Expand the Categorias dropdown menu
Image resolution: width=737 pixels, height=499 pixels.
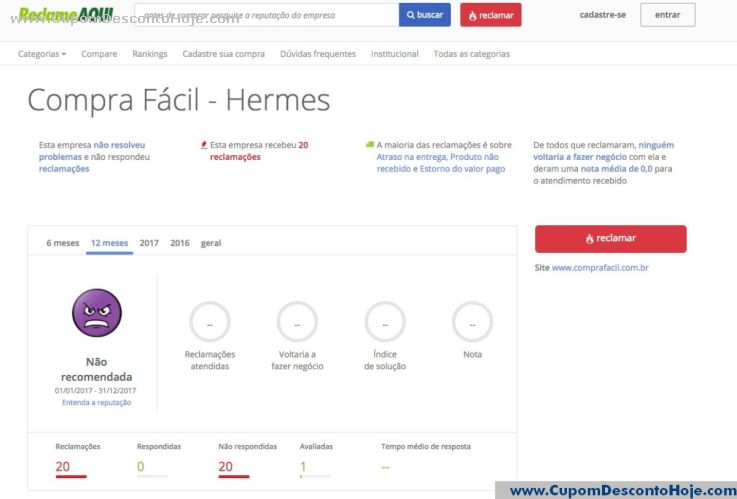pyautogui.click(x=42, y=54)
